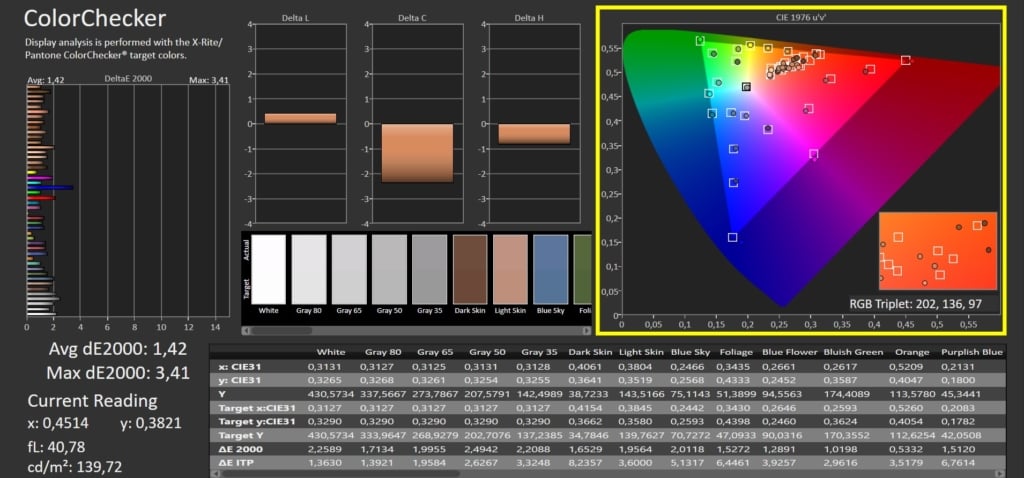This screenshot has width=1024, height=478.
Task: Click the y: 0,3821 current reading
Action: pyautogui.click(x=151, y=423)
